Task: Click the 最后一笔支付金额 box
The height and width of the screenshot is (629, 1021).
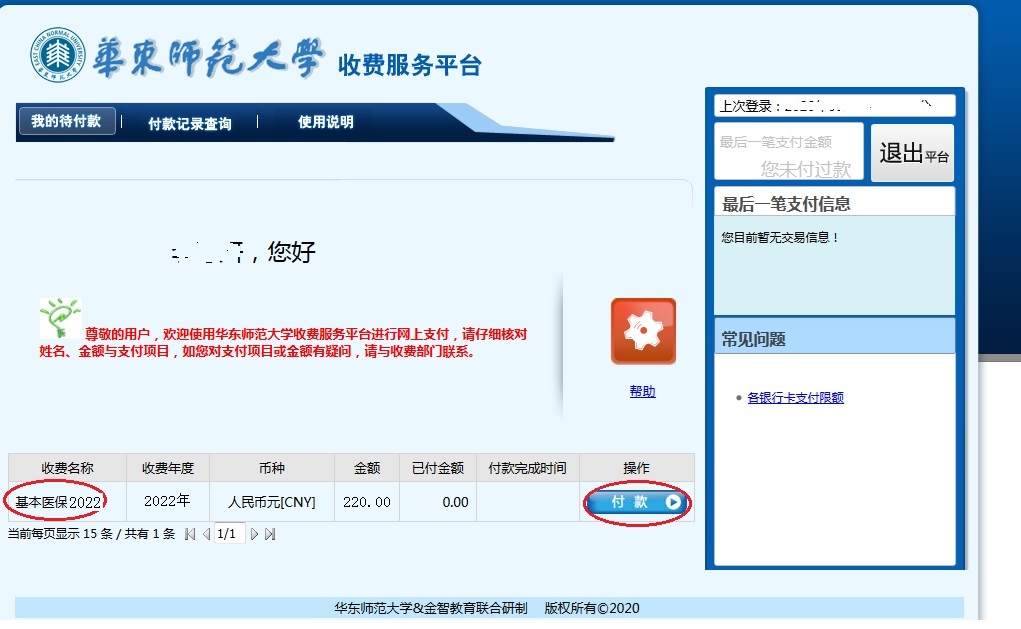Action: [789, 152]
